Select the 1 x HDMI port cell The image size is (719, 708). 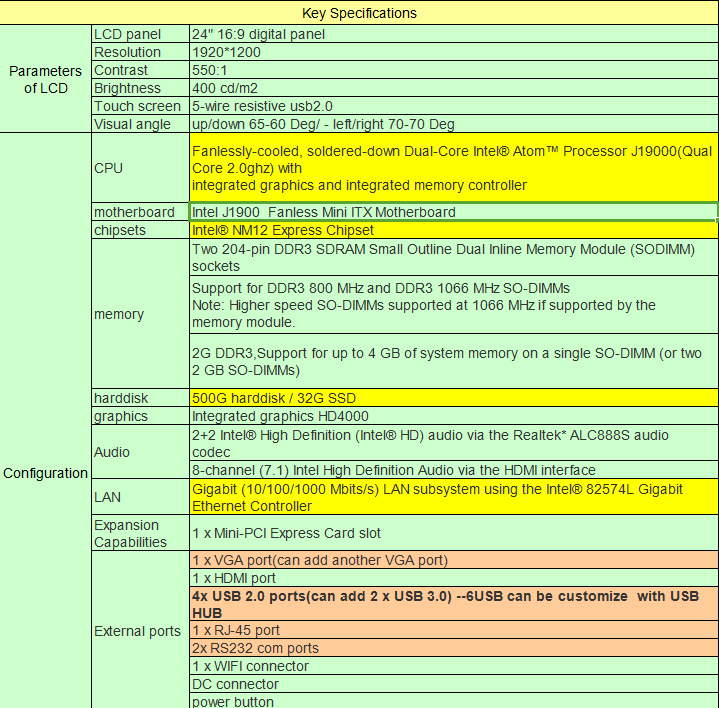coord(454,578)
